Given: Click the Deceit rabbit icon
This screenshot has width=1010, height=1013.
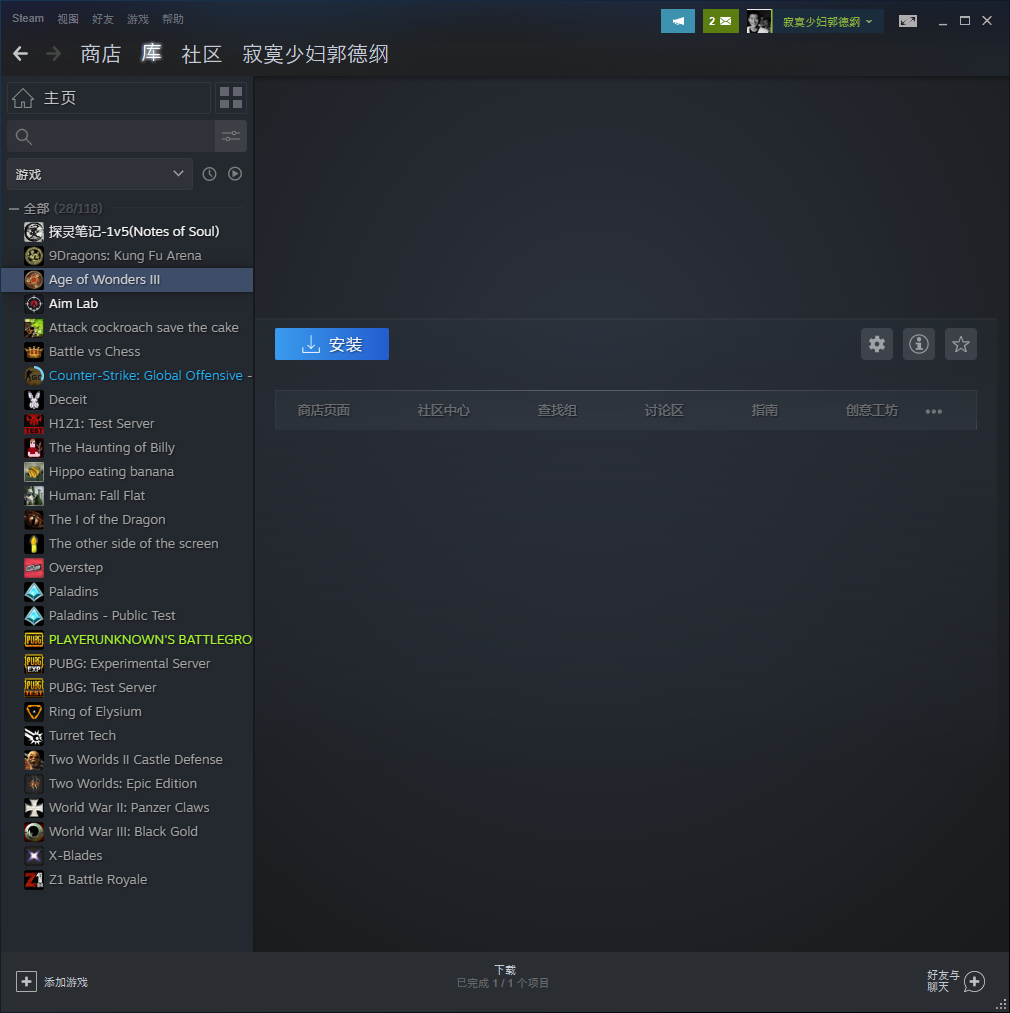Looking at the screenshot, I should click(34, 400).
